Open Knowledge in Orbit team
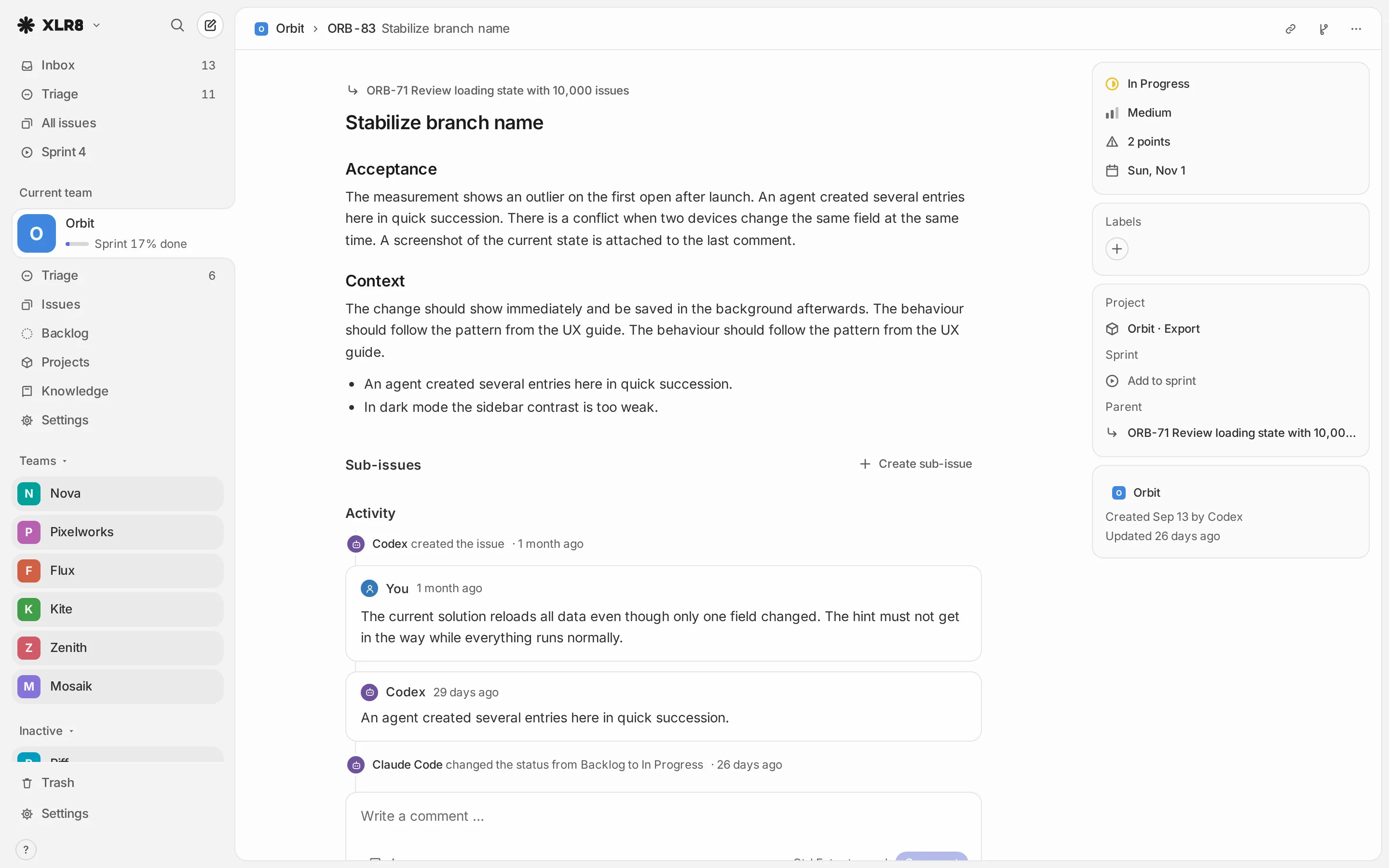1389x868 pixels. [x=118, y=392]
